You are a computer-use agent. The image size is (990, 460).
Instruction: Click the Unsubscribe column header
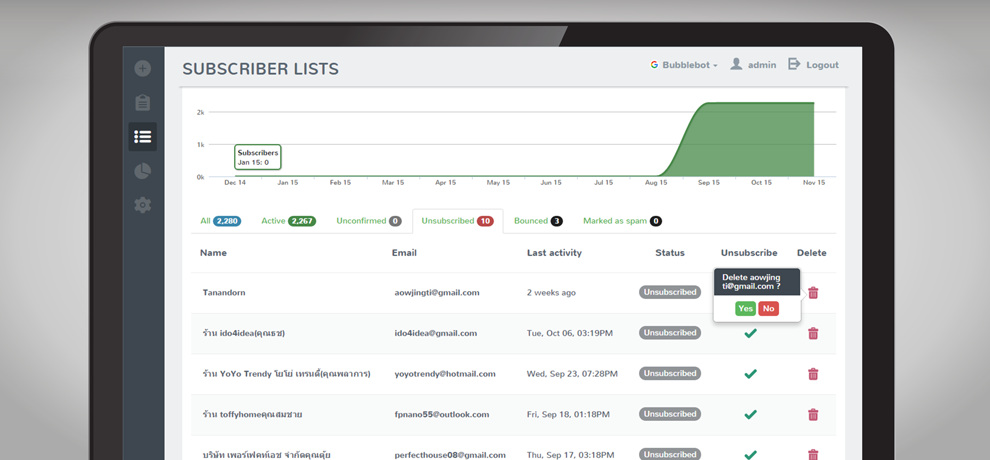coord(749,253)
